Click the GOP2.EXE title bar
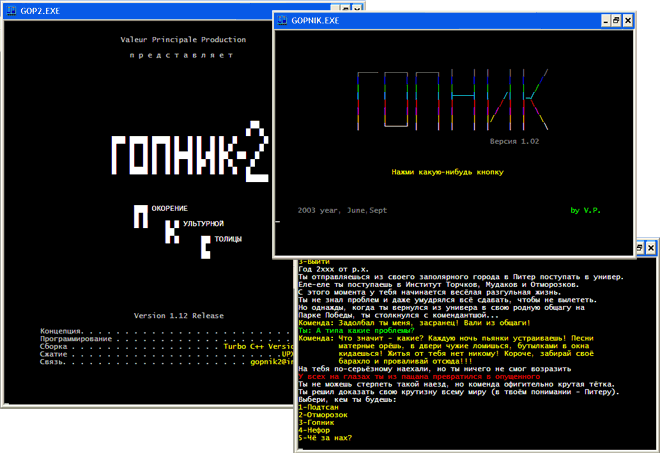Image resolution: width=660 pixels, height=453 pixels. pos(168,11)
